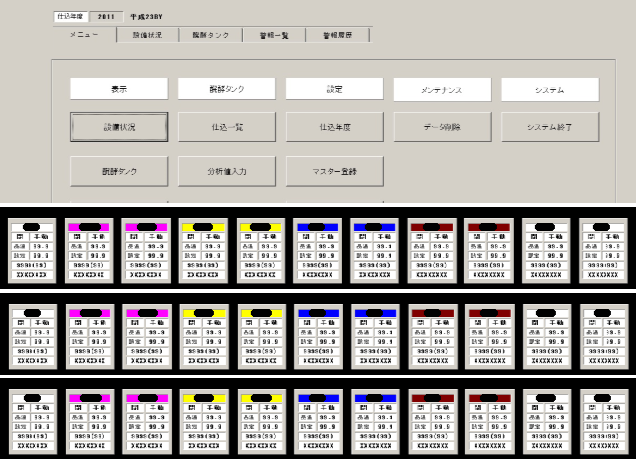Select rightmost dark red header in bottom tank row
The width and height of the screenshot is (636, 459).
[489, 398]
